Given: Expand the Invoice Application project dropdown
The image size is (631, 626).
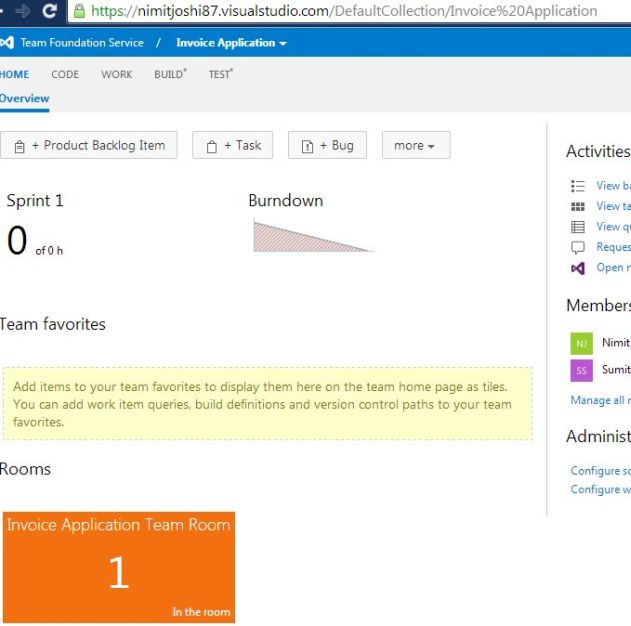Looking at the screenshot, I should [x=231, y=43].
